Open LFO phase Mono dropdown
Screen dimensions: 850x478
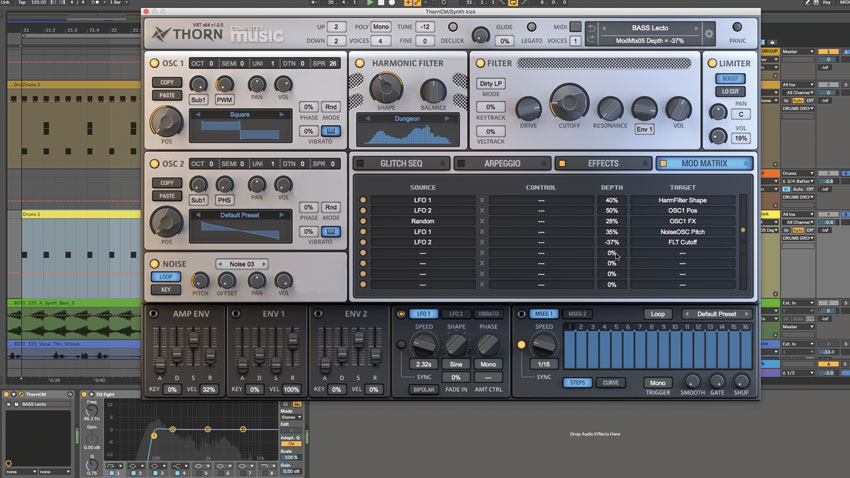pos(488,364)
